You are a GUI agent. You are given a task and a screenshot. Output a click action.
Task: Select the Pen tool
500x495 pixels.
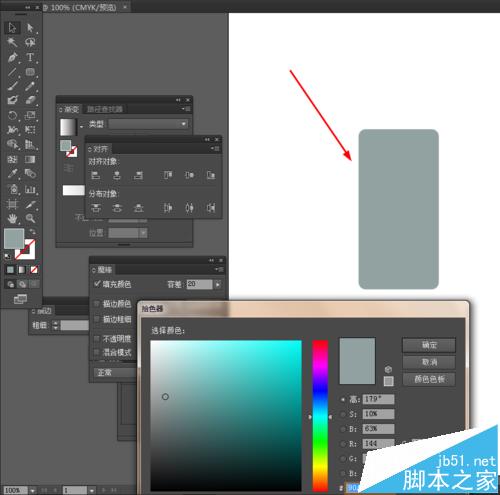point(12,57)
